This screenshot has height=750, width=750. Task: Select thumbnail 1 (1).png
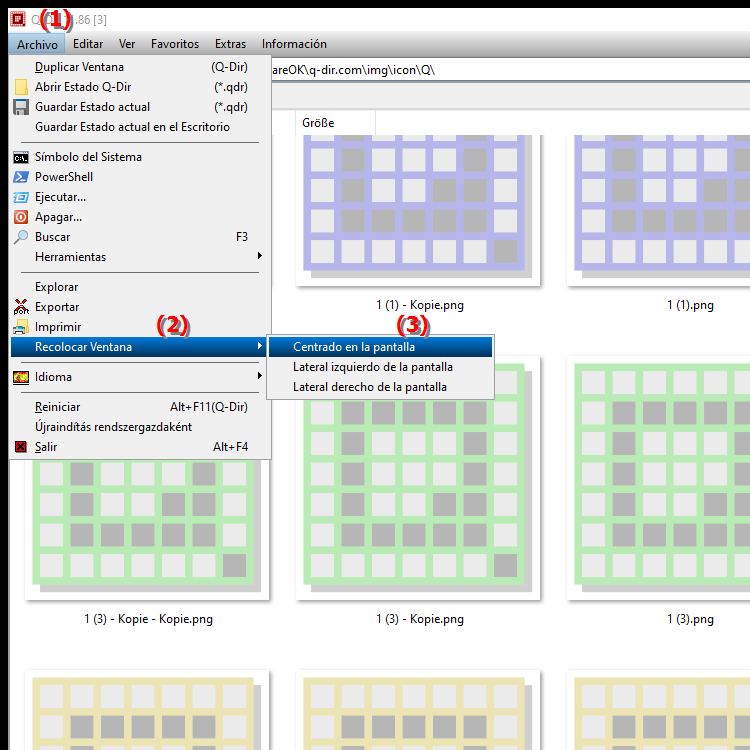tap(659, 210)
